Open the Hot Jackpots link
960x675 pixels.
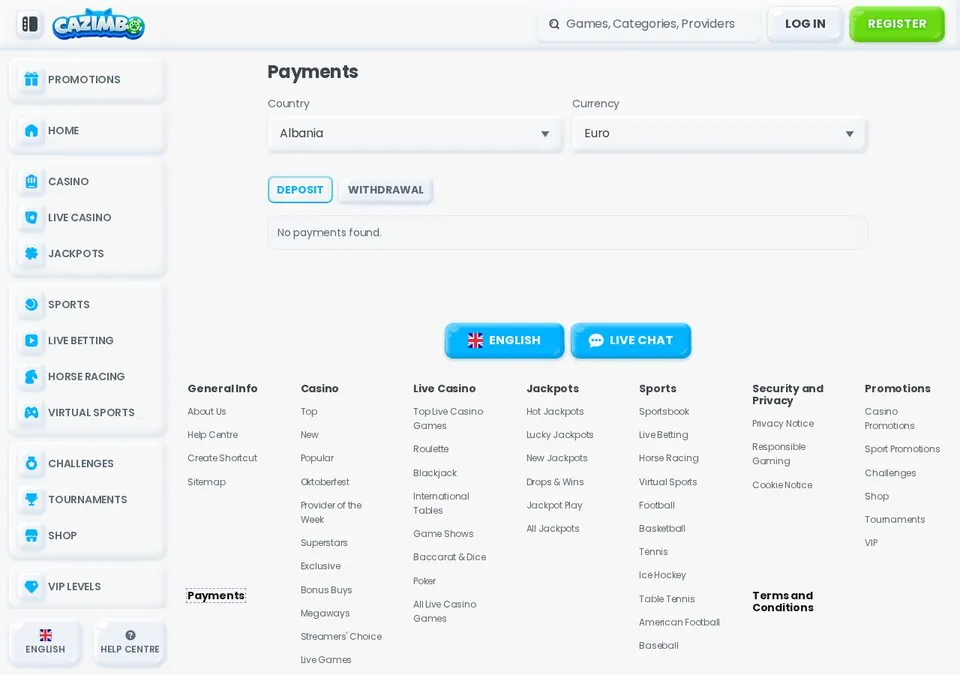pos(555,412)
